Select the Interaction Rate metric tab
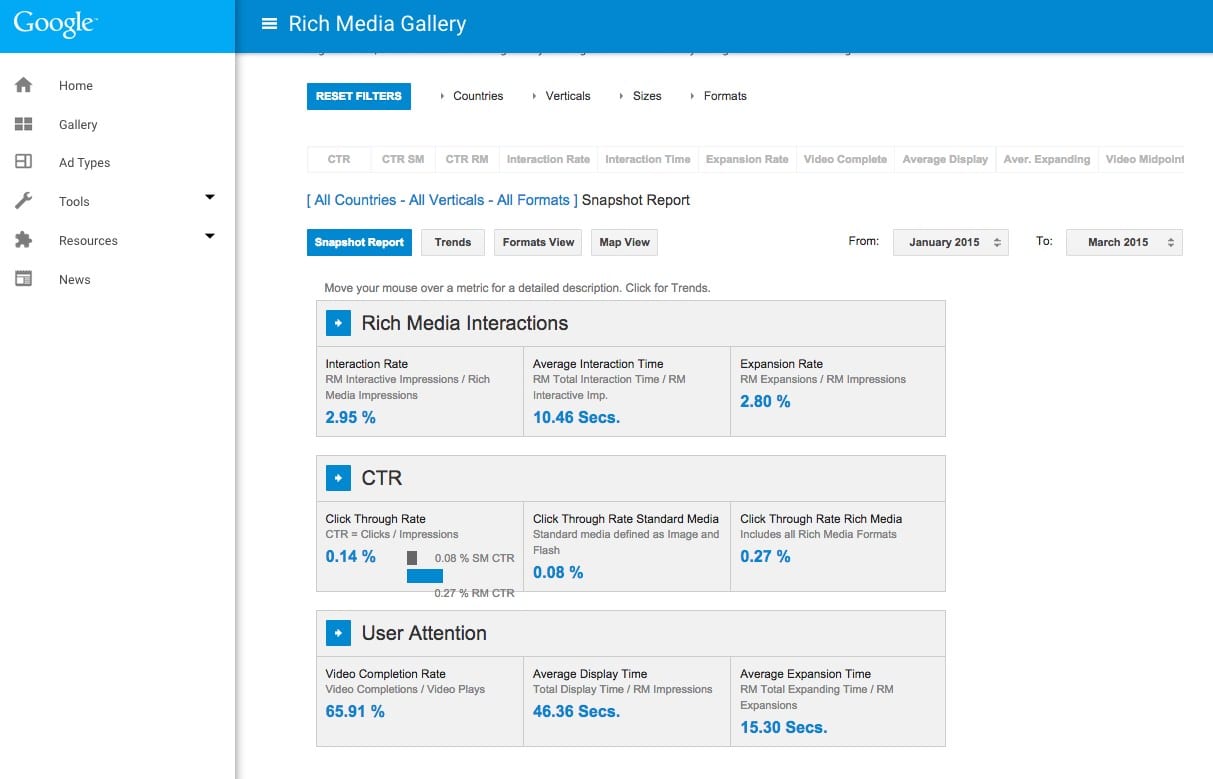Image resolution: width=1213 pixels, height=779 pixels. [x=548, y=159]
